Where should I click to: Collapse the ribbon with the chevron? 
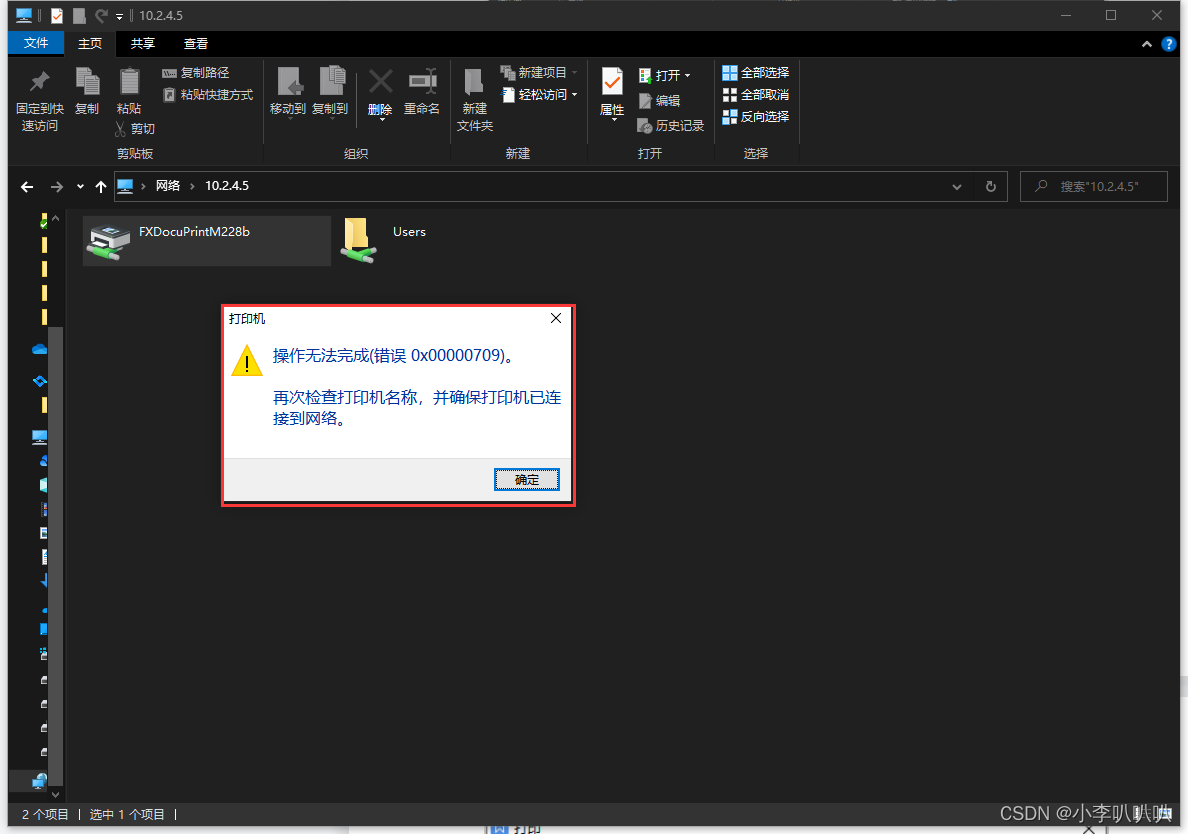[1146, 45]
